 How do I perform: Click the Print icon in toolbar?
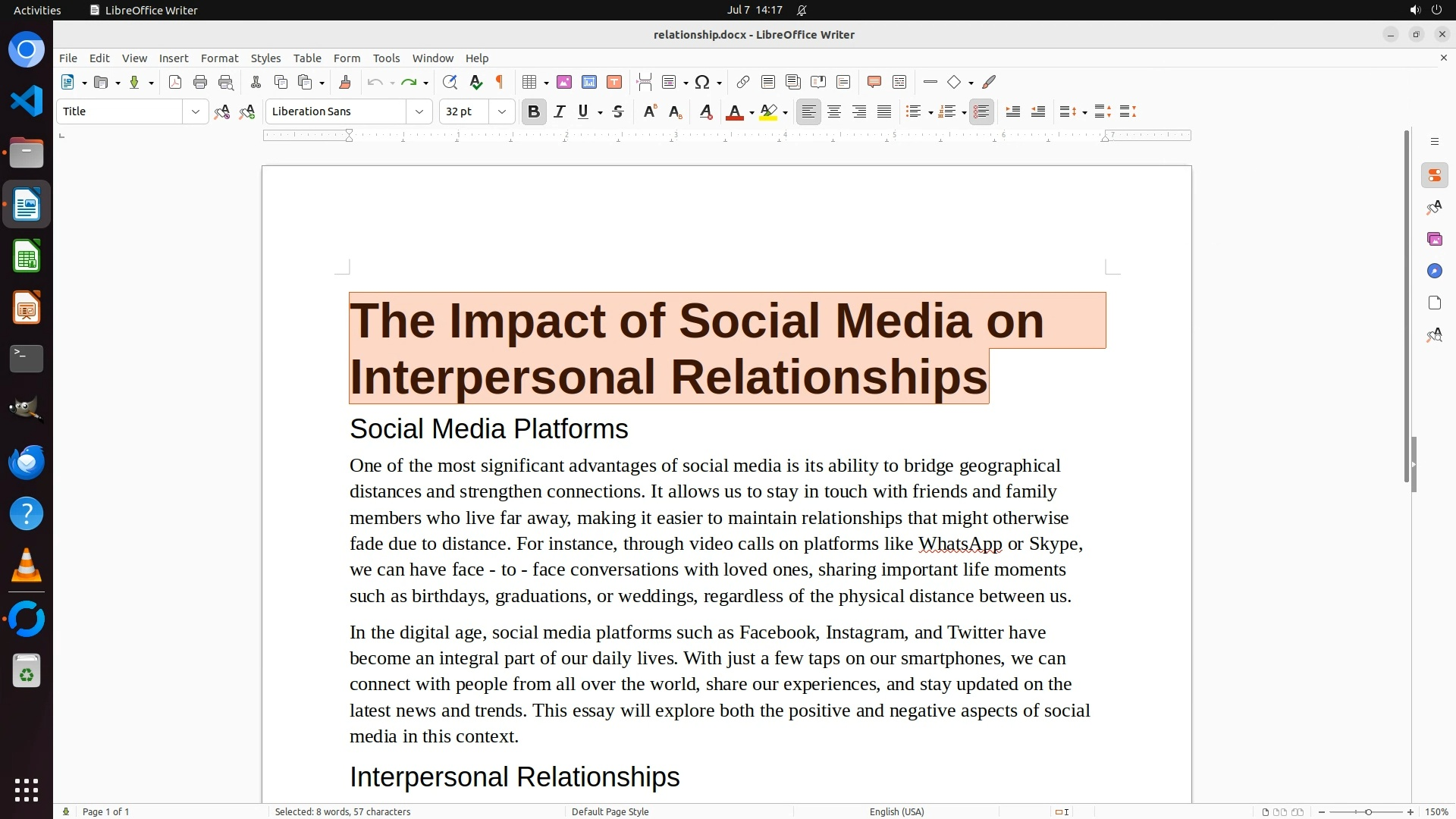click(200, 83)
